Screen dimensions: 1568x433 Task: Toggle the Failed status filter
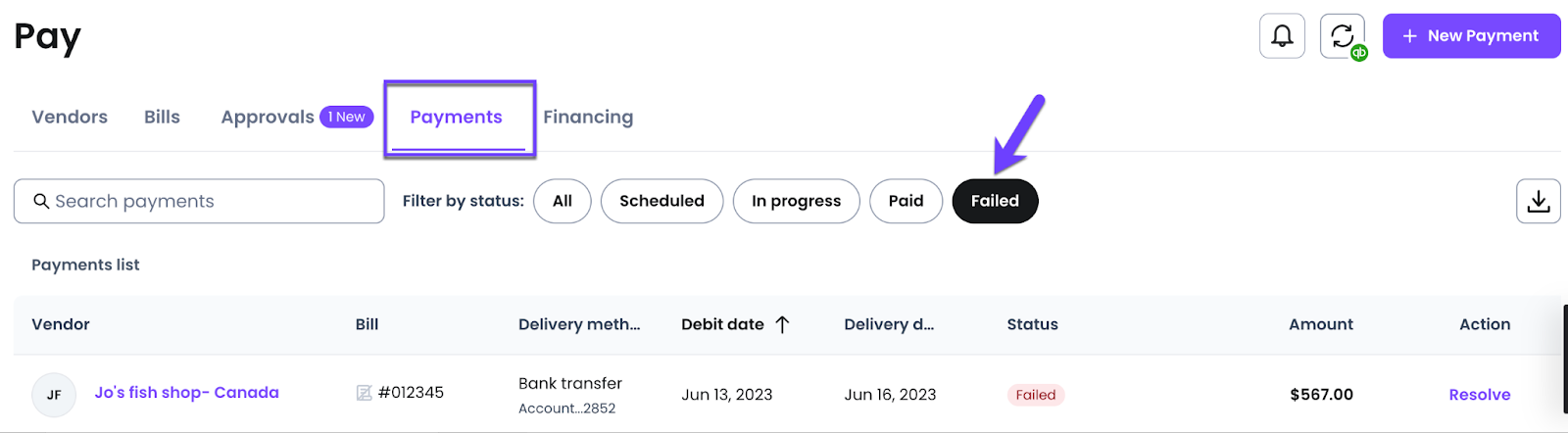click(995, 201)
